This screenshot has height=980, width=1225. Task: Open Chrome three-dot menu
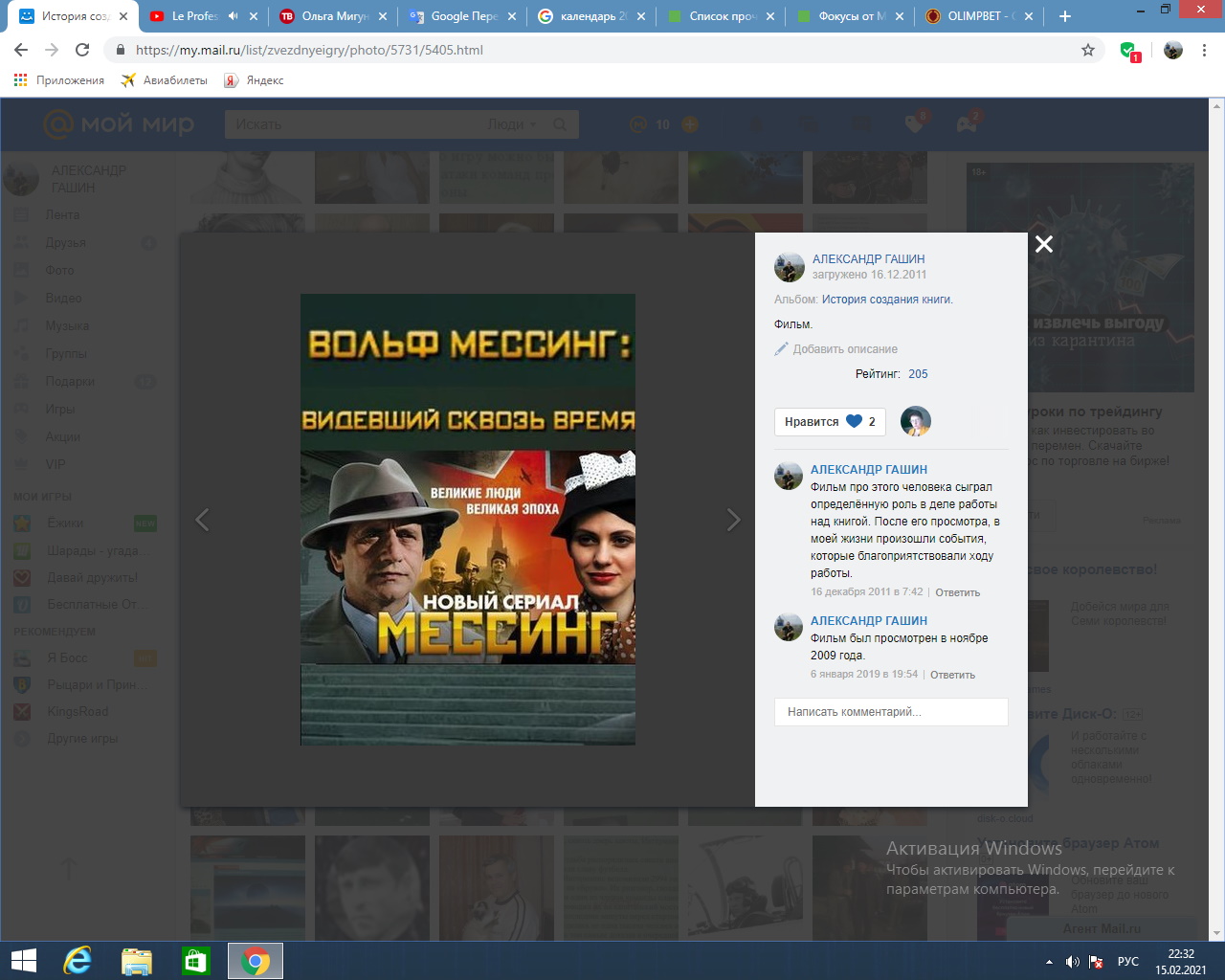tap(1204, 50)
